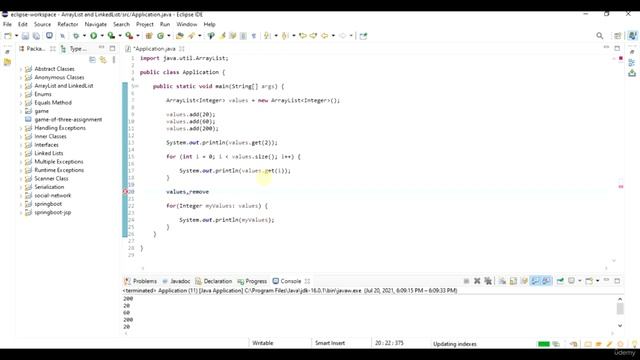
Task: Click the Clear Console icon
Action: (502, 281)
